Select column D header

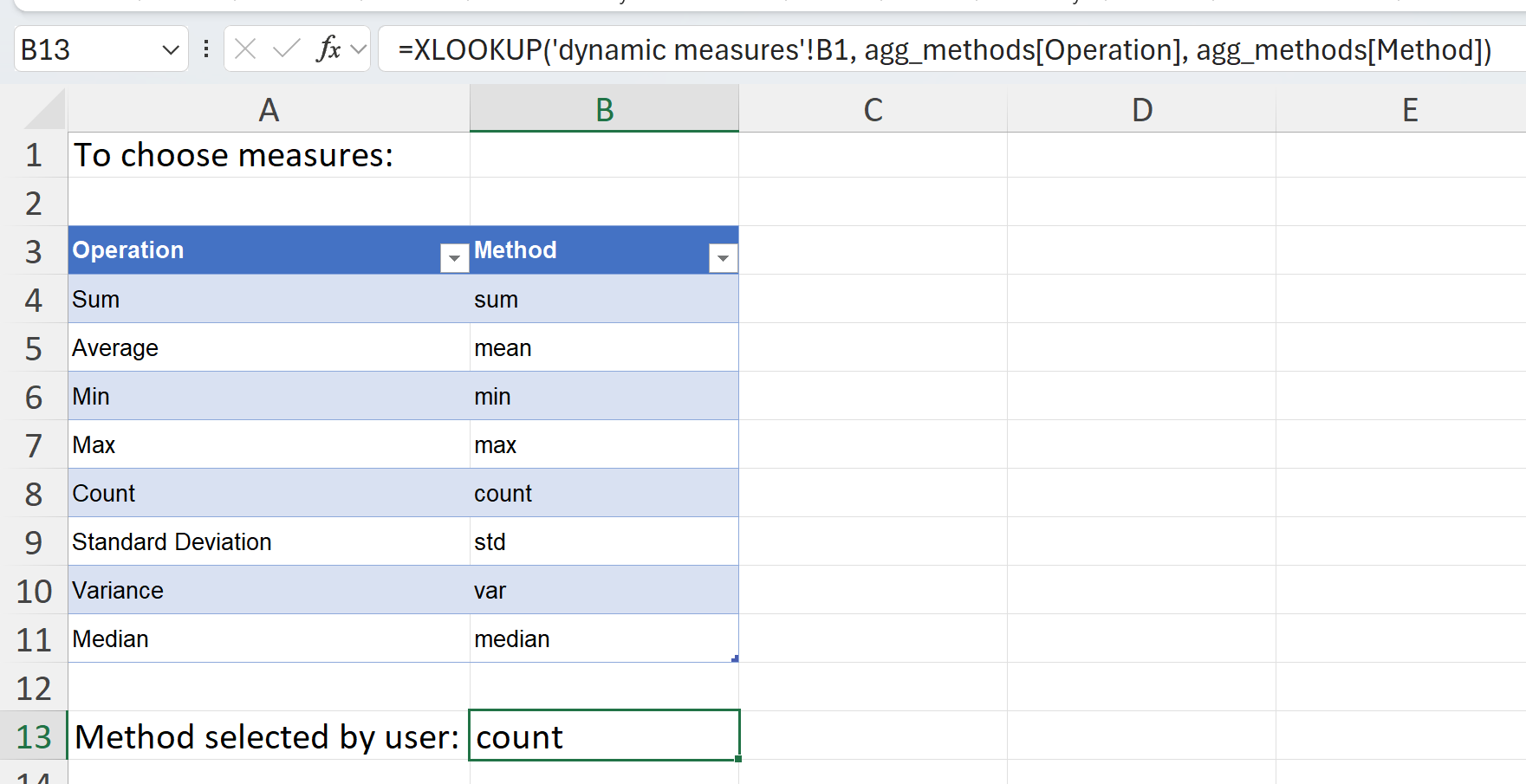coord(1141,110)
